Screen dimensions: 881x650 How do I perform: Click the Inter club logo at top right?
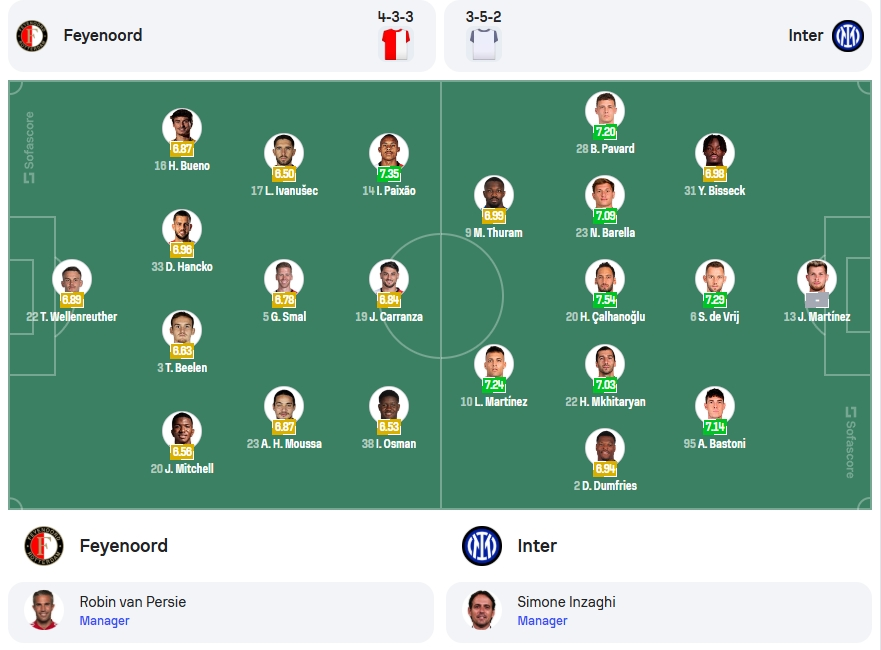[x=847, y=36]
